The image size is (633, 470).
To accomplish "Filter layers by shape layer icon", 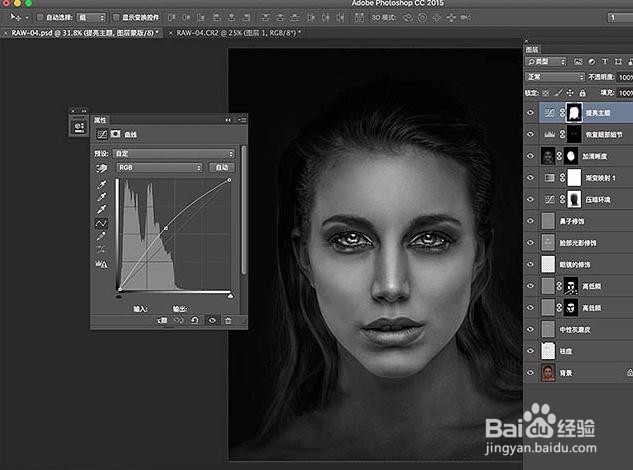I will coord(618,62).
